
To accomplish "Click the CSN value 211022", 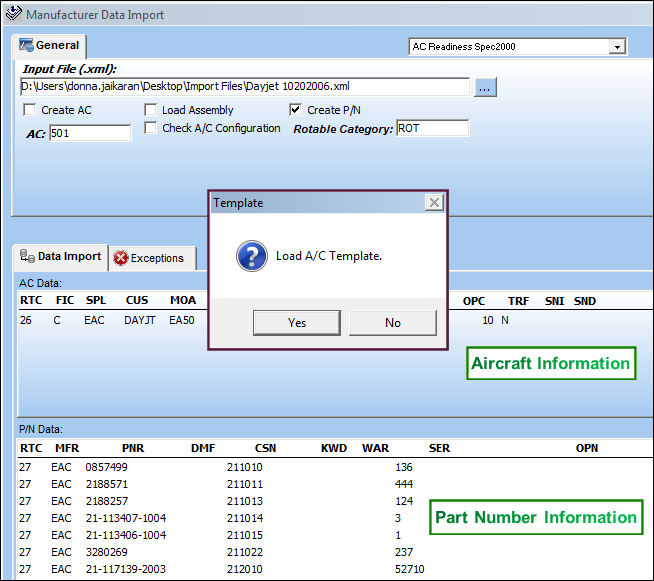I will click(245, 552).
